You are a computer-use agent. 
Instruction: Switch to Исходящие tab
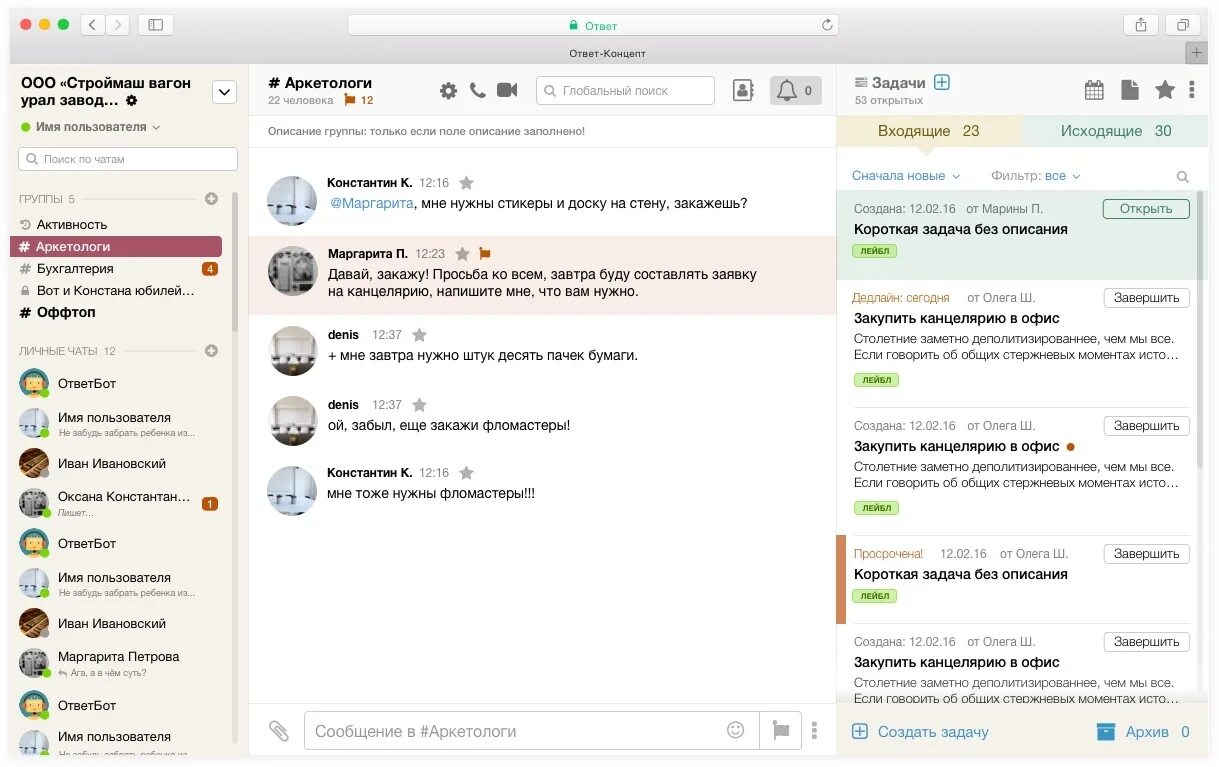point(1116,131)
